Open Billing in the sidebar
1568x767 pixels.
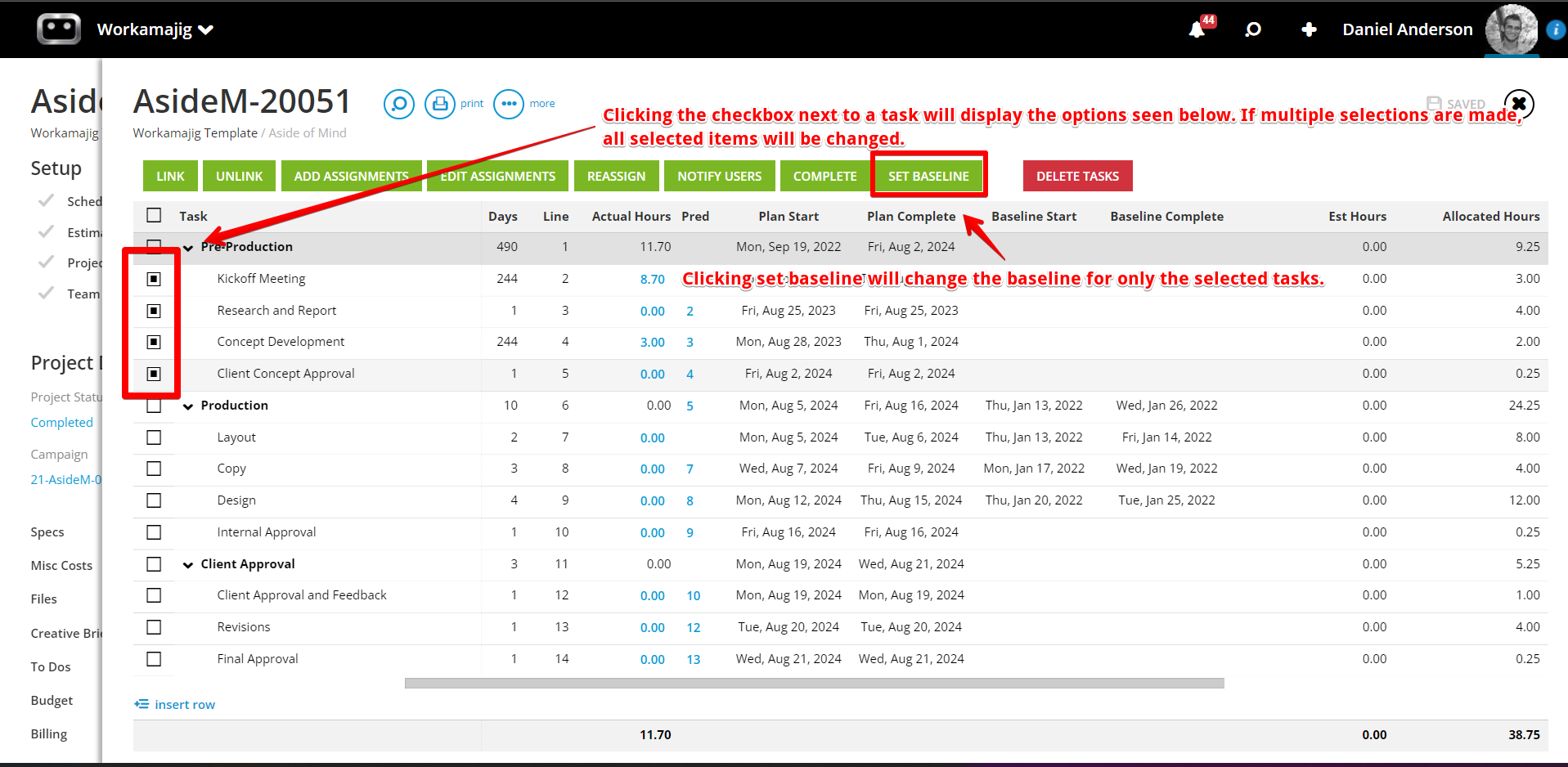tap(49, 733)
